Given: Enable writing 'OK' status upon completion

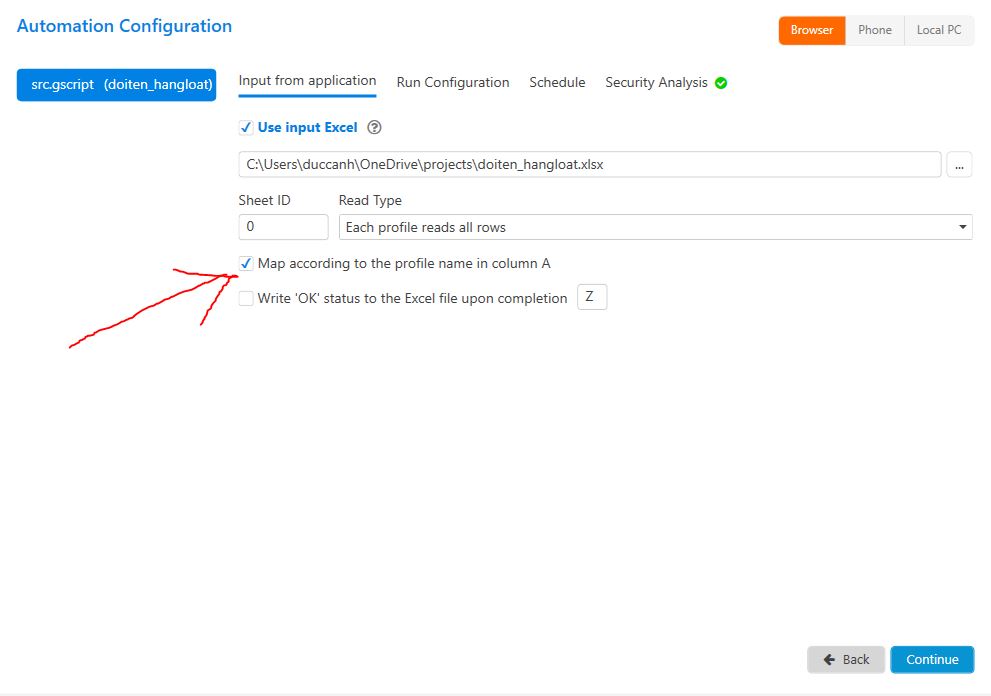Looking at the screenshot, I should [245, 298].
